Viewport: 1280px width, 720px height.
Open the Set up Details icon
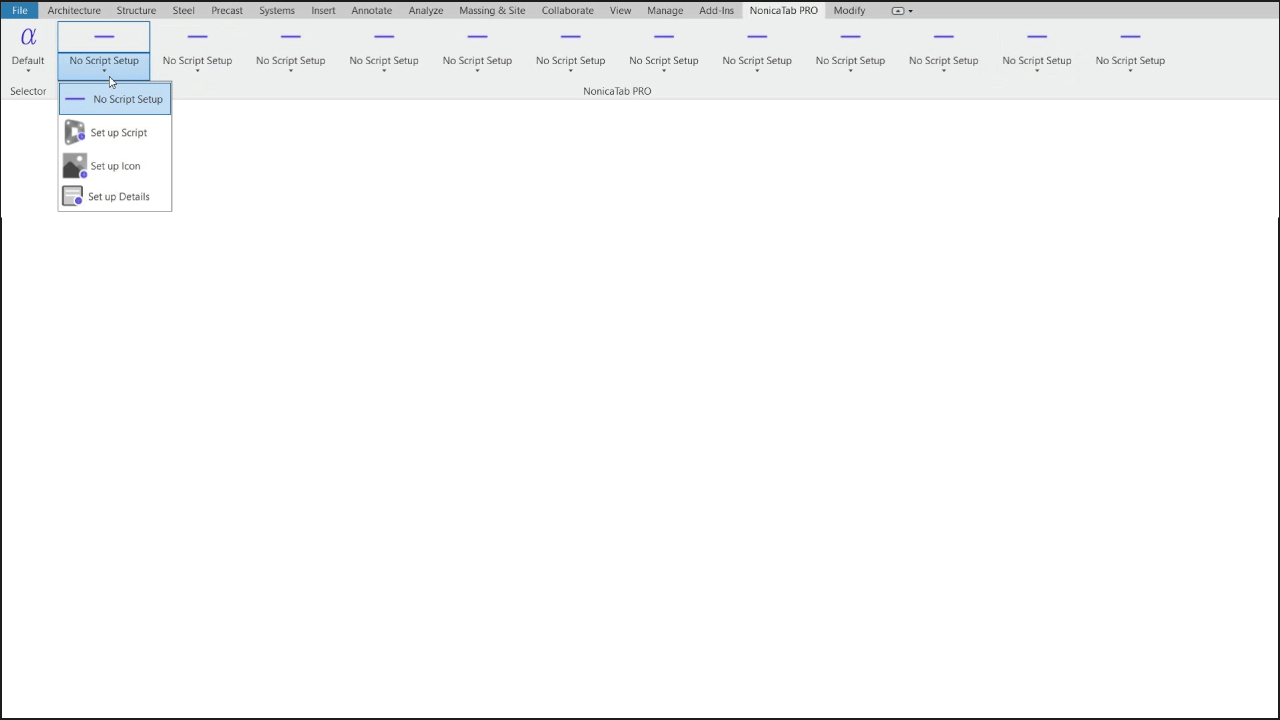point(73,196)
